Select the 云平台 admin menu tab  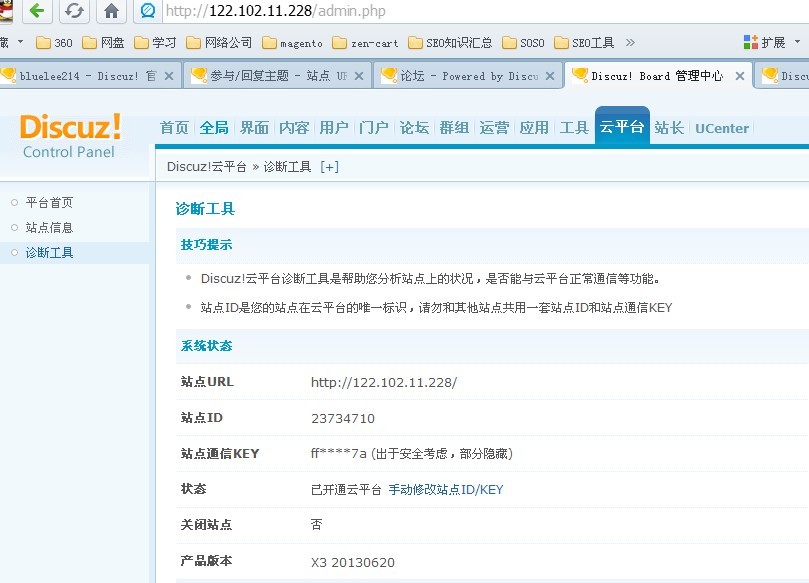(622, 126)
